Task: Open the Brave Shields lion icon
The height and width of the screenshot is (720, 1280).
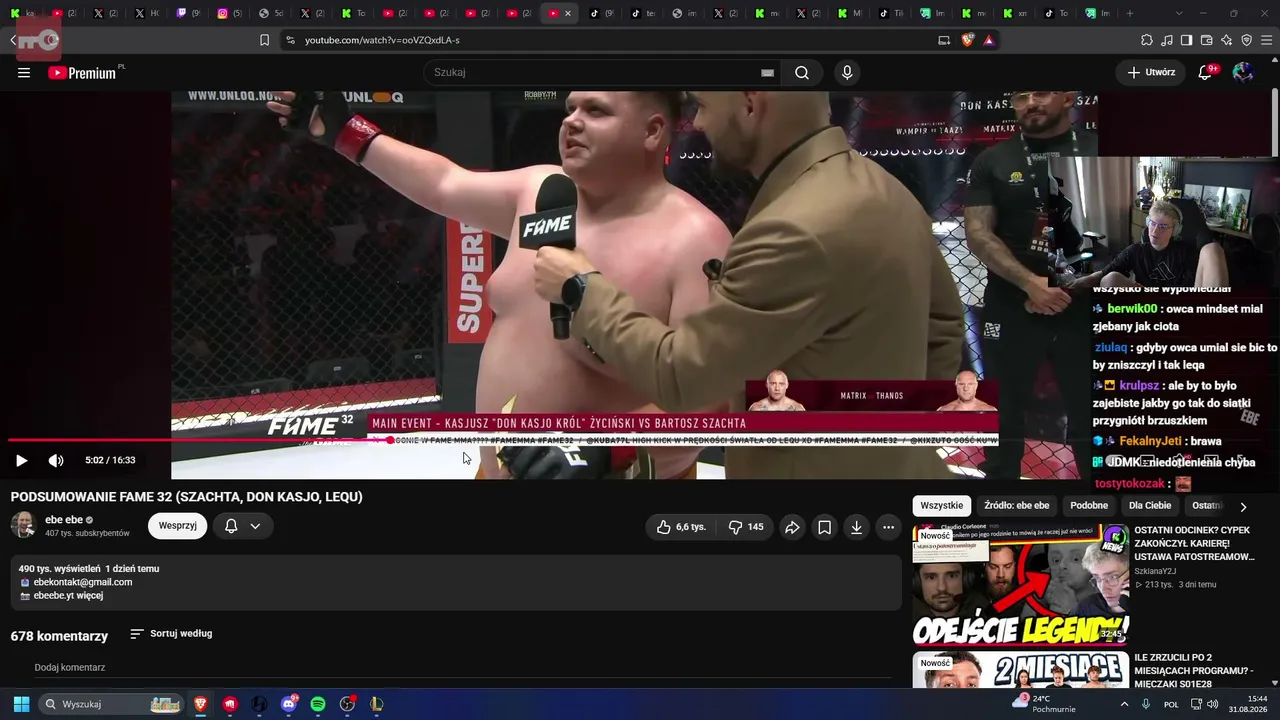Action: (x=967, y=40)
